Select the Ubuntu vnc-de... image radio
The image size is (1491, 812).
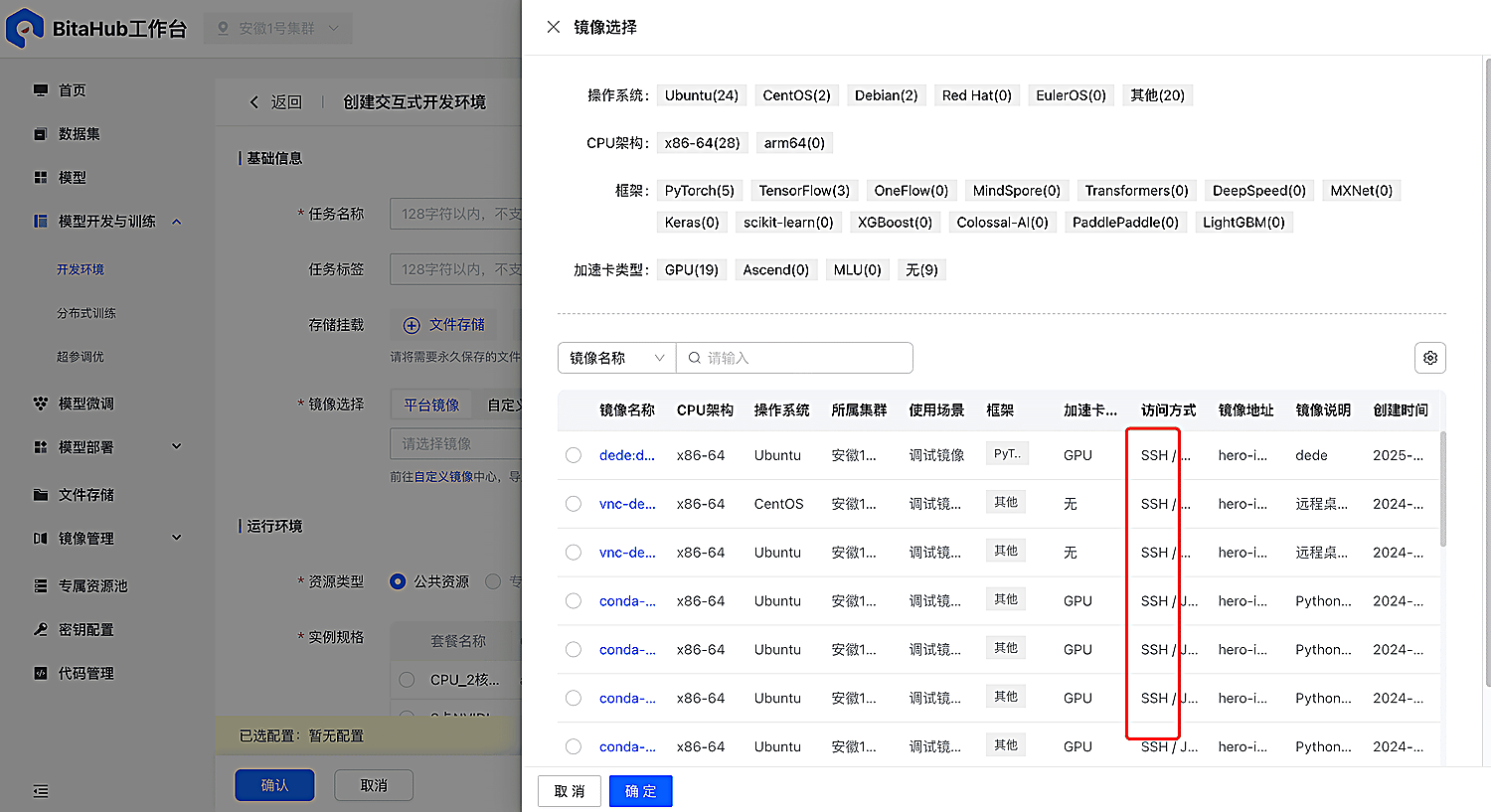574,553
